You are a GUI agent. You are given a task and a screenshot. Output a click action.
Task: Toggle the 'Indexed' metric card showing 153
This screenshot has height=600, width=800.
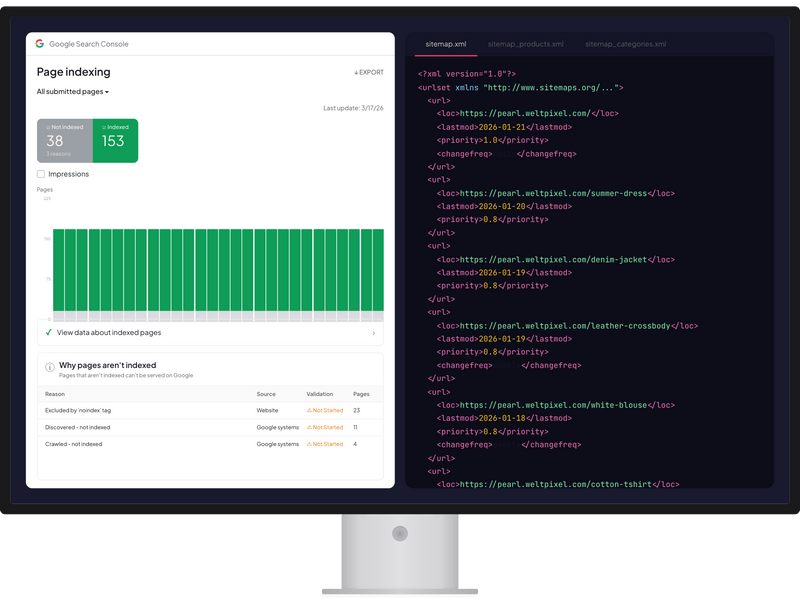coord(116,140)
